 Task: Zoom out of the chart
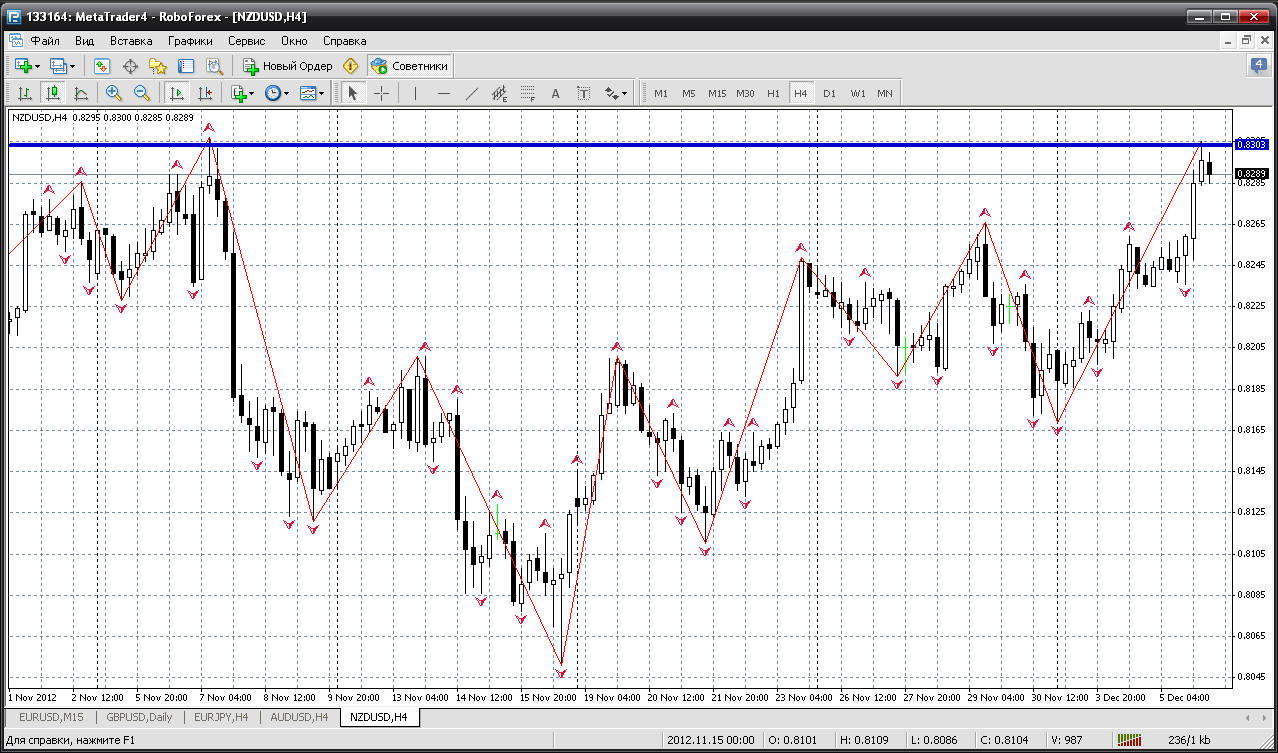(x=141, y=93)
